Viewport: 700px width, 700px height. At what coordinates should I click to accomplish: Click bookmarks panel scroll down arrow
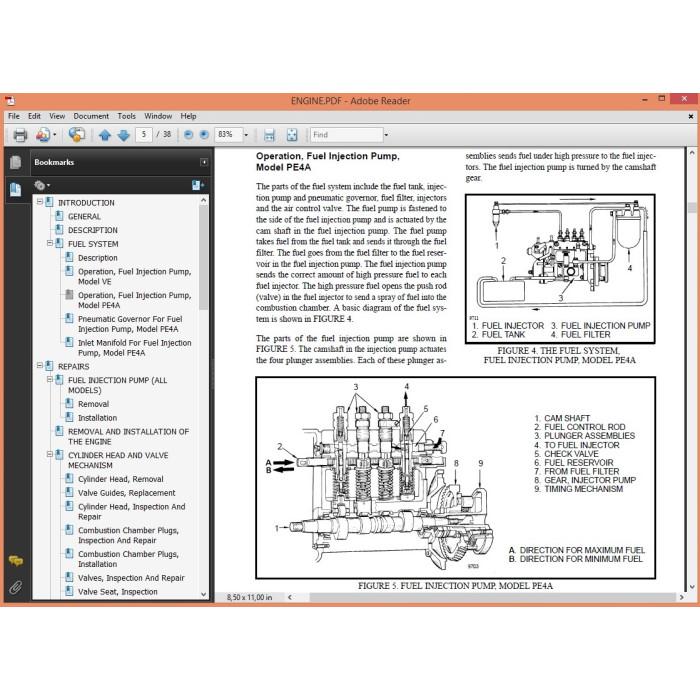(204, 594)
